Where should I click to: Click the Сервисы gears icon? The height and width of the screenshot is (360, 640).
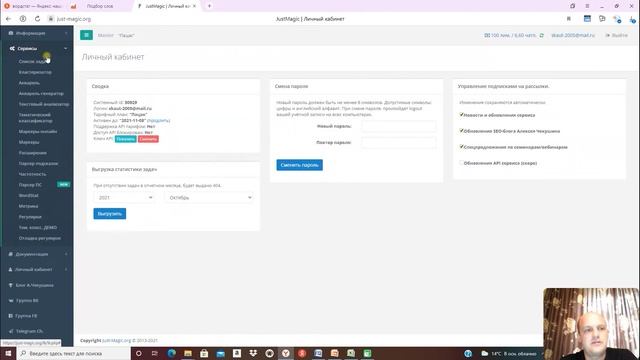click(12, 48)
